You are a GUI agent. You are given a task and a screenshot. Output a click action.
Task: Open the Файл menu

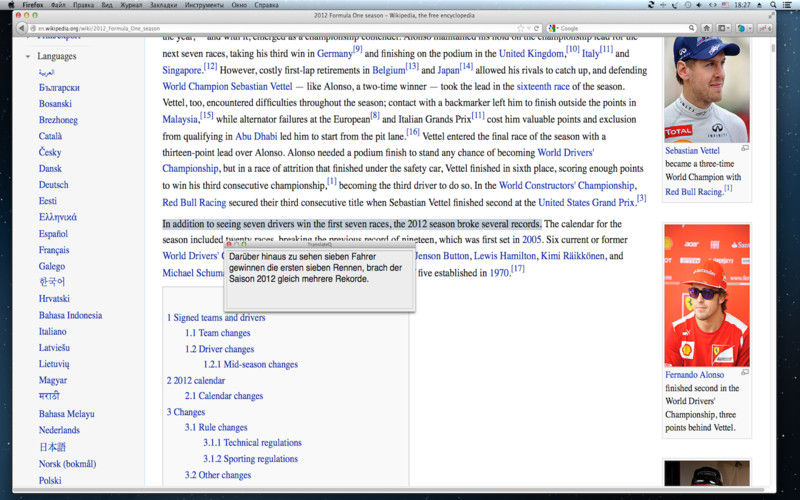[x=58, y=5]
